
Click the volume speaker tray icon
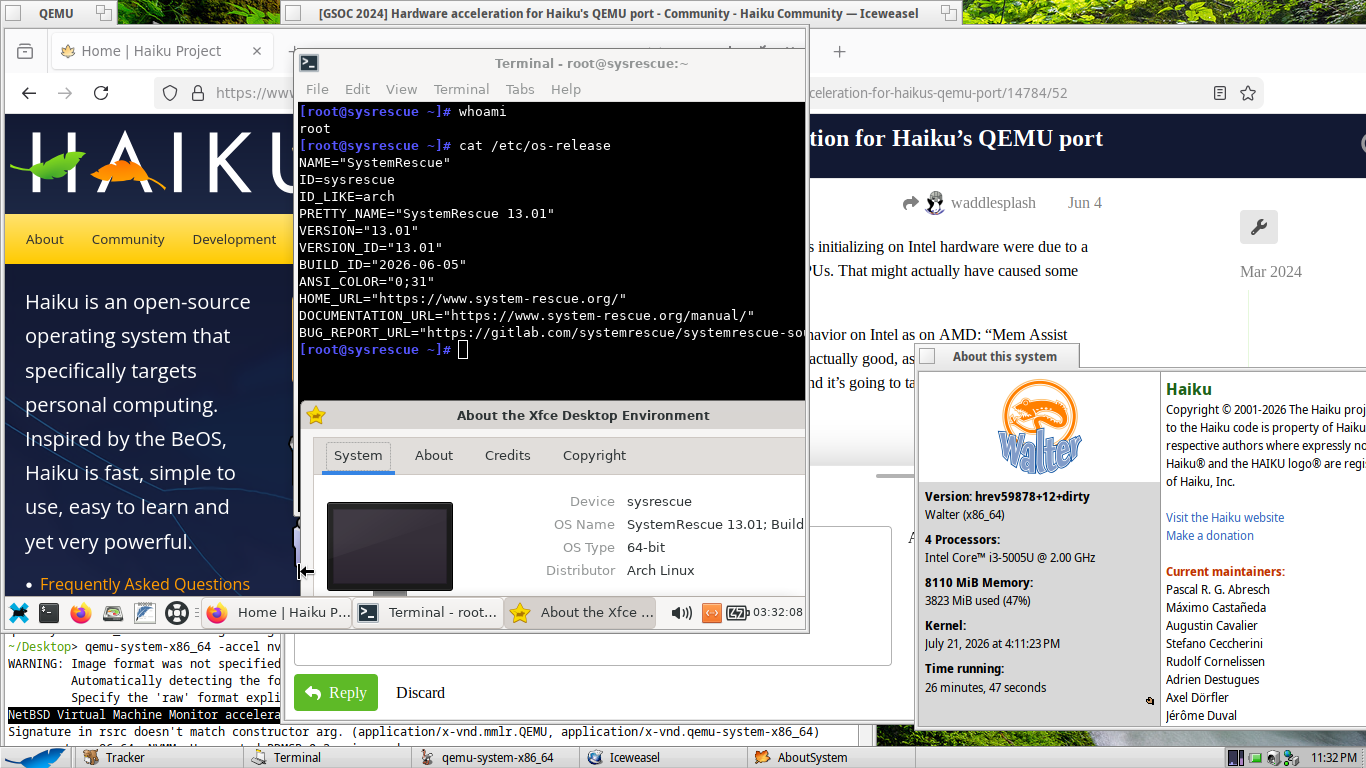tap(682, 613)
